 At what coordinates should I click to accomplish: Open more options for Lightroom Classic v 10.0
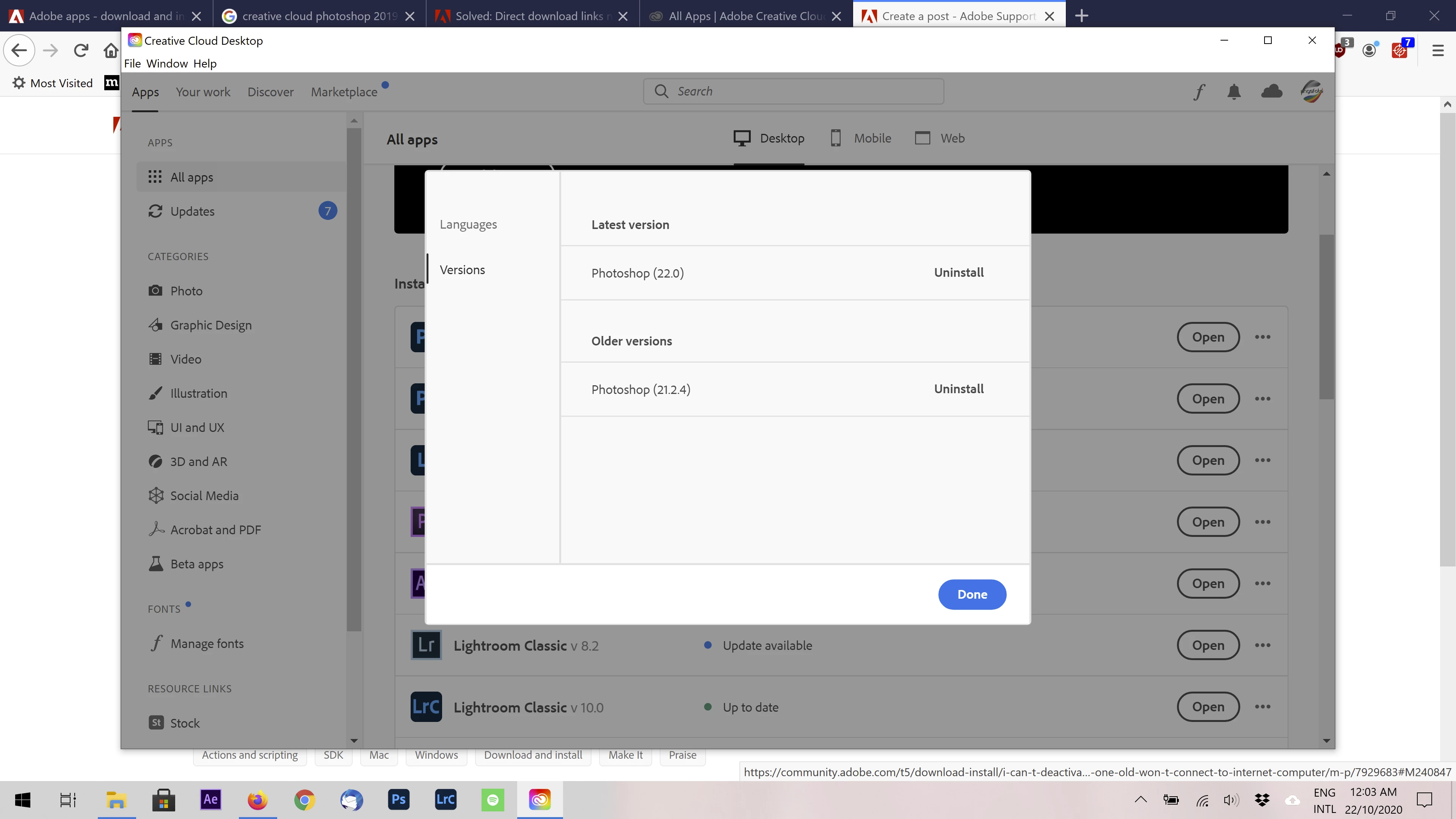click(x=1262, y=706)
